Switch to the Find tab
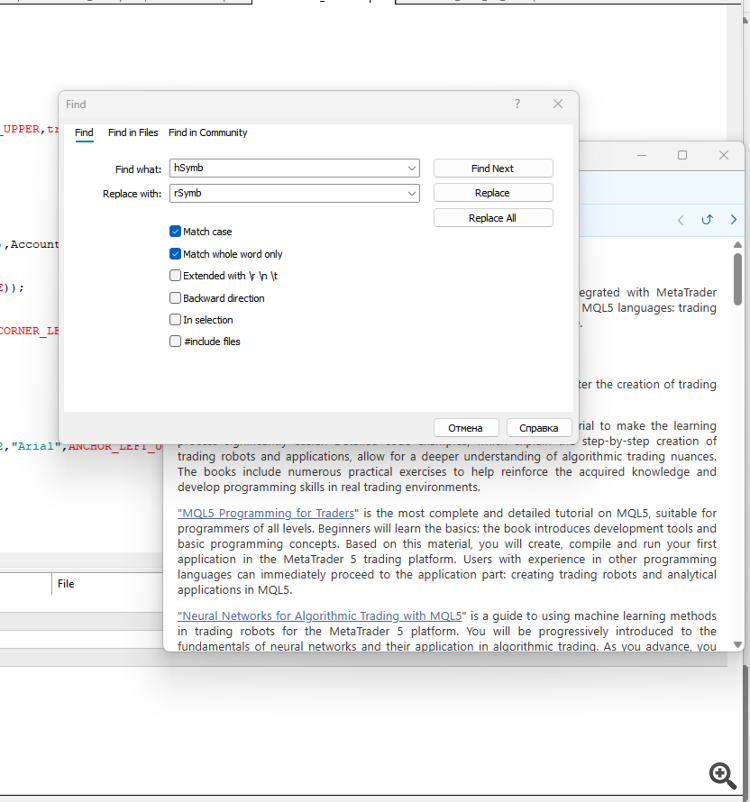 (x=84, y=132)
